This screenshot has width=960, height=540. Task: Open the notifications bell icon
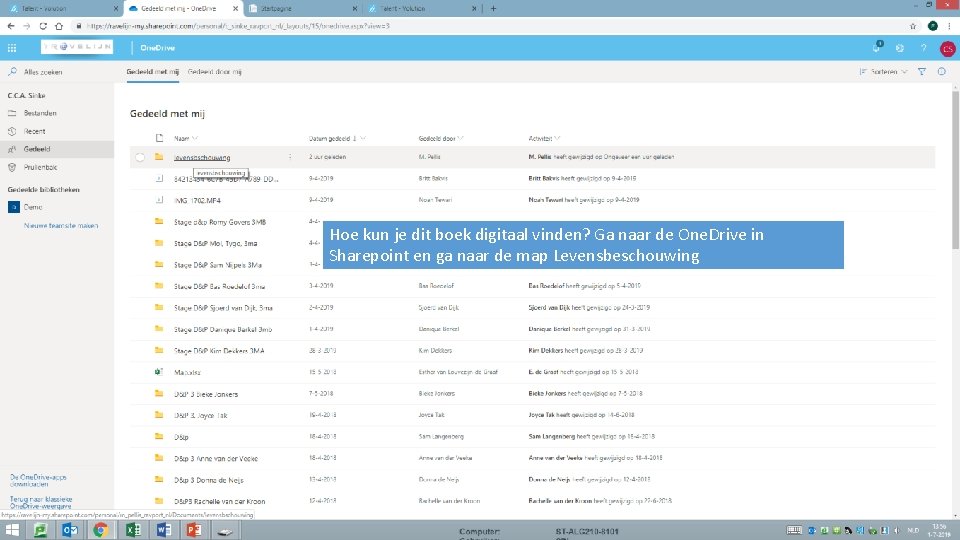click(877, 48)
